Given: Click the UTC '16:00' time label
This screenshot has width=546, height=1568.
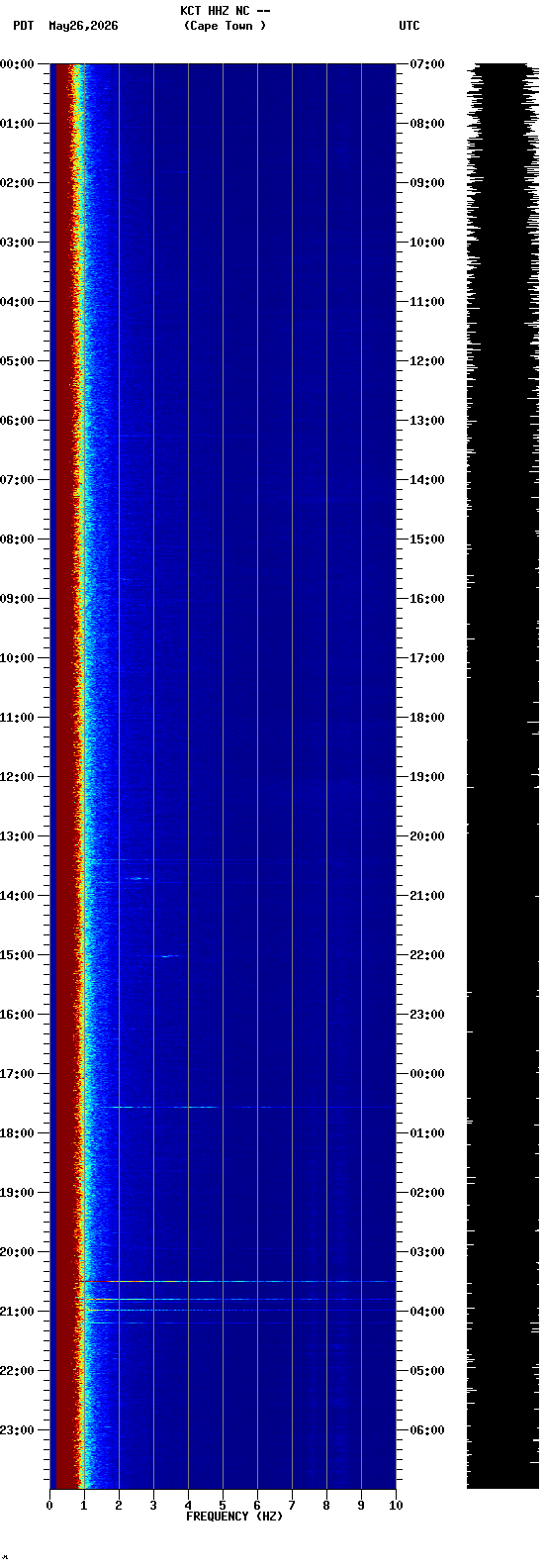Looking at the screenshot, I should (427, 599).
